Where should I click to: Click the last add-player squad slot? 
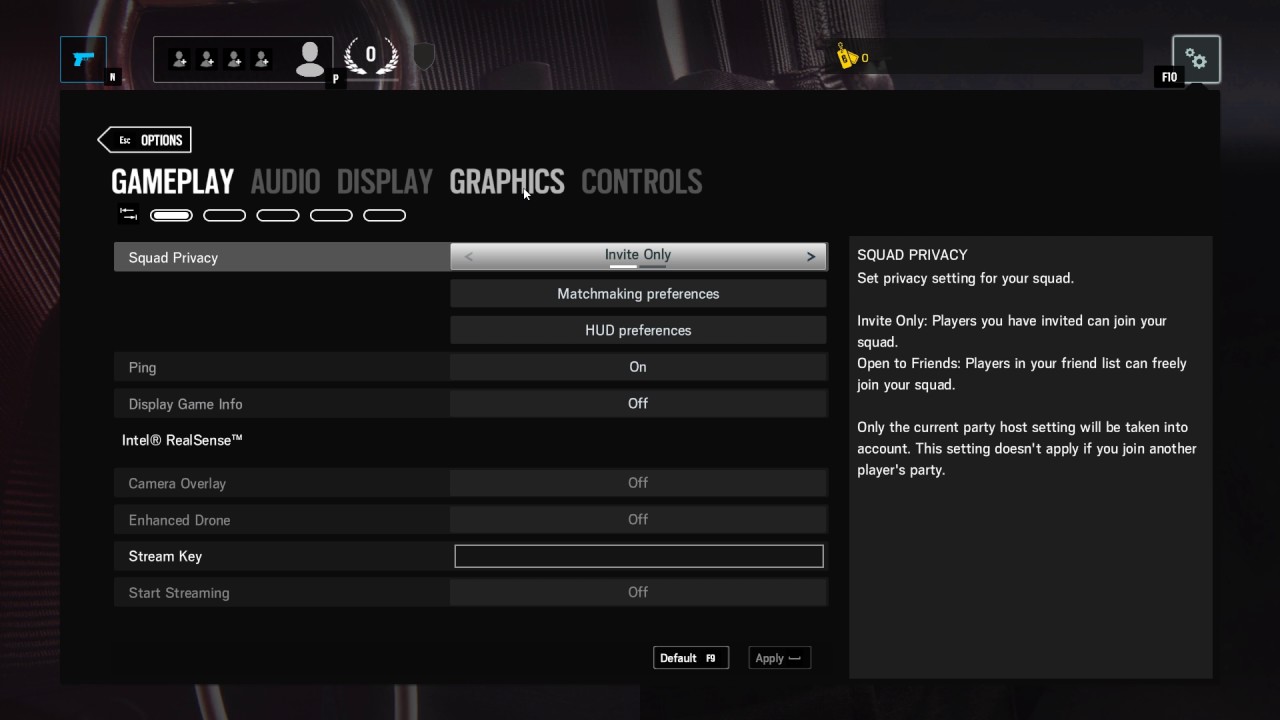point(262,60)
